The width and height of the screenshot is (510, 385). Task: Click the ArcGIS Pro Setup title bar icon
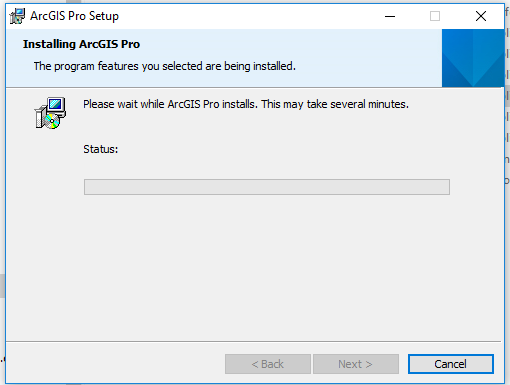pos(17,16)
